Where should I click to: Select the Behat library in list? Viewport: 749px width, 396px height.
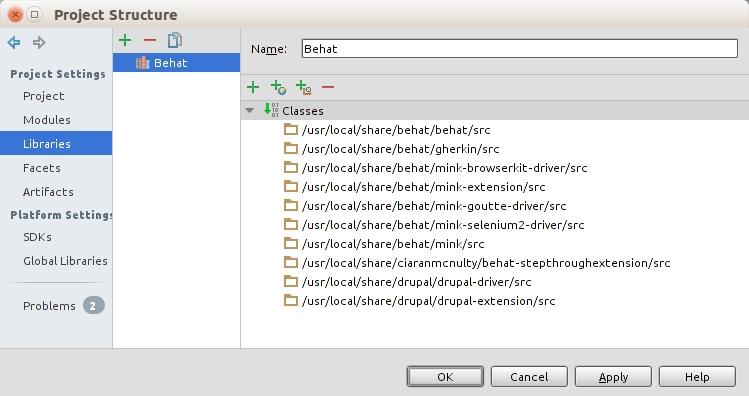(x=176, y=63)
